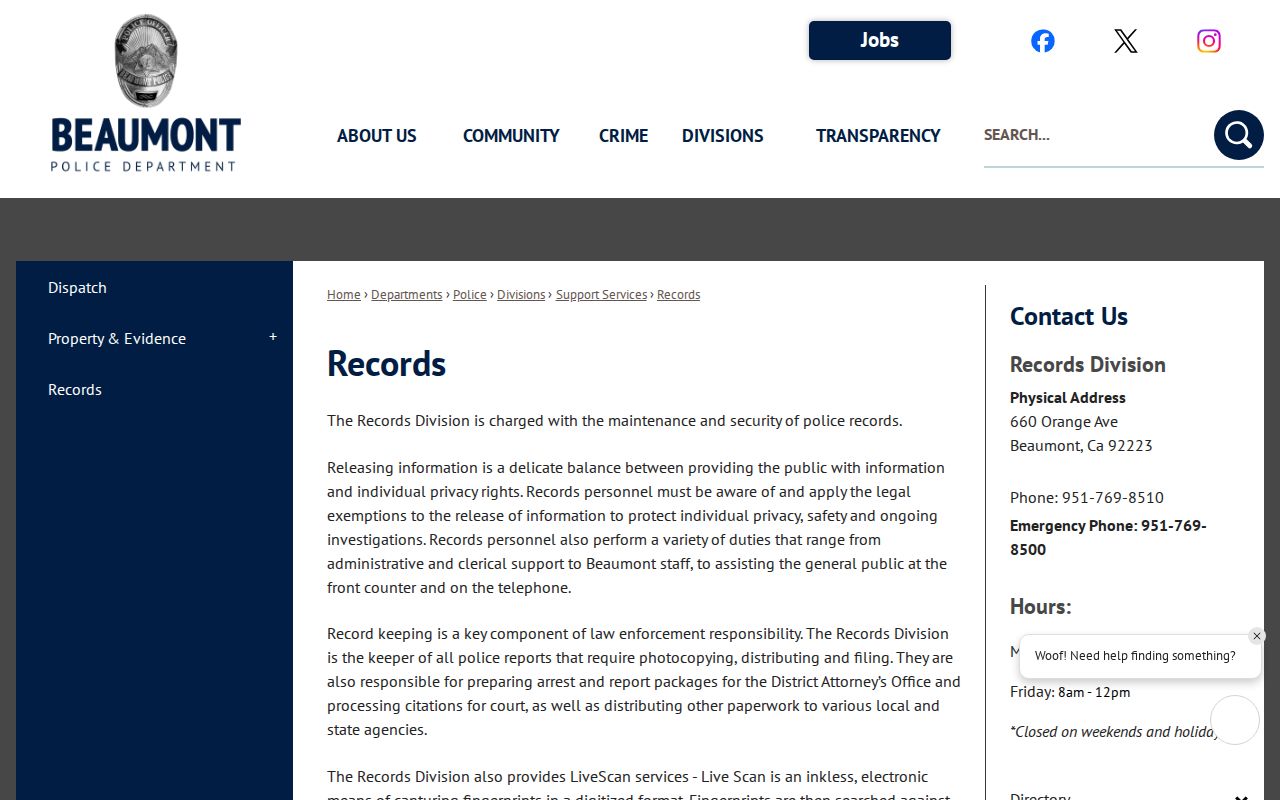
Task: Click the Beaumont Police Department logo
Action: coord(146,93)
